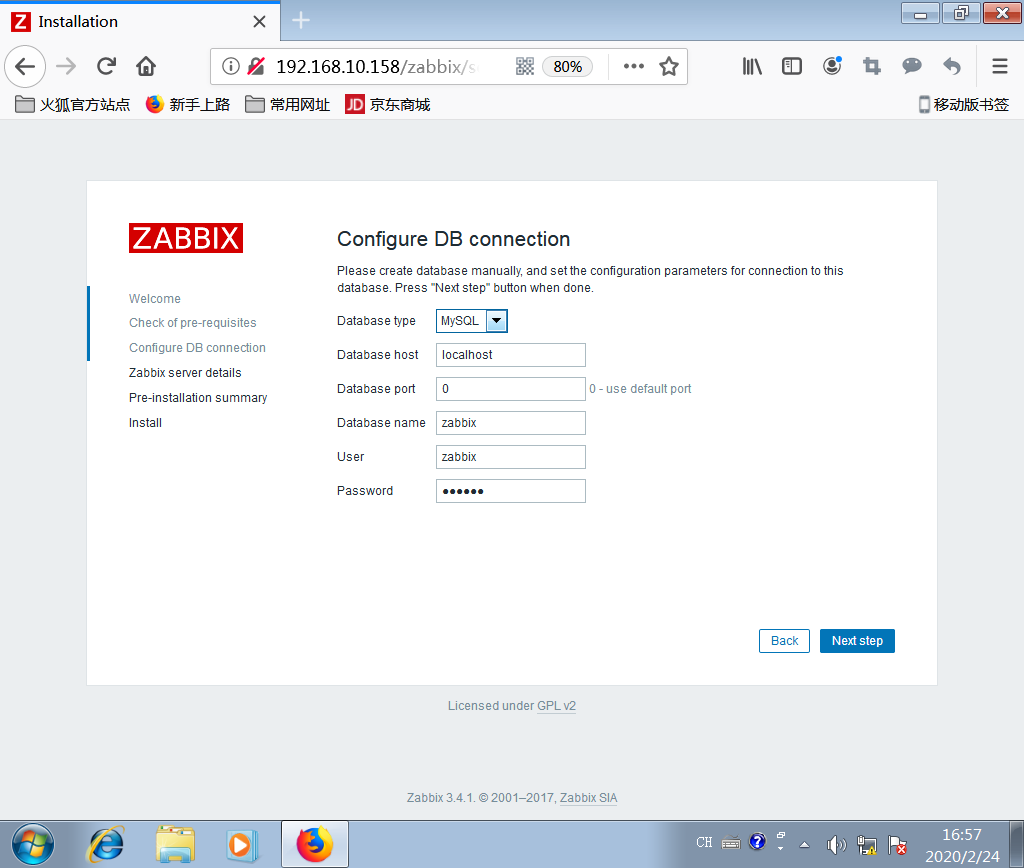Screen dimensions: 1024x868
Task: Click the Firefox taskbar button
Action: pyautogui.click(x=315, y=844)
